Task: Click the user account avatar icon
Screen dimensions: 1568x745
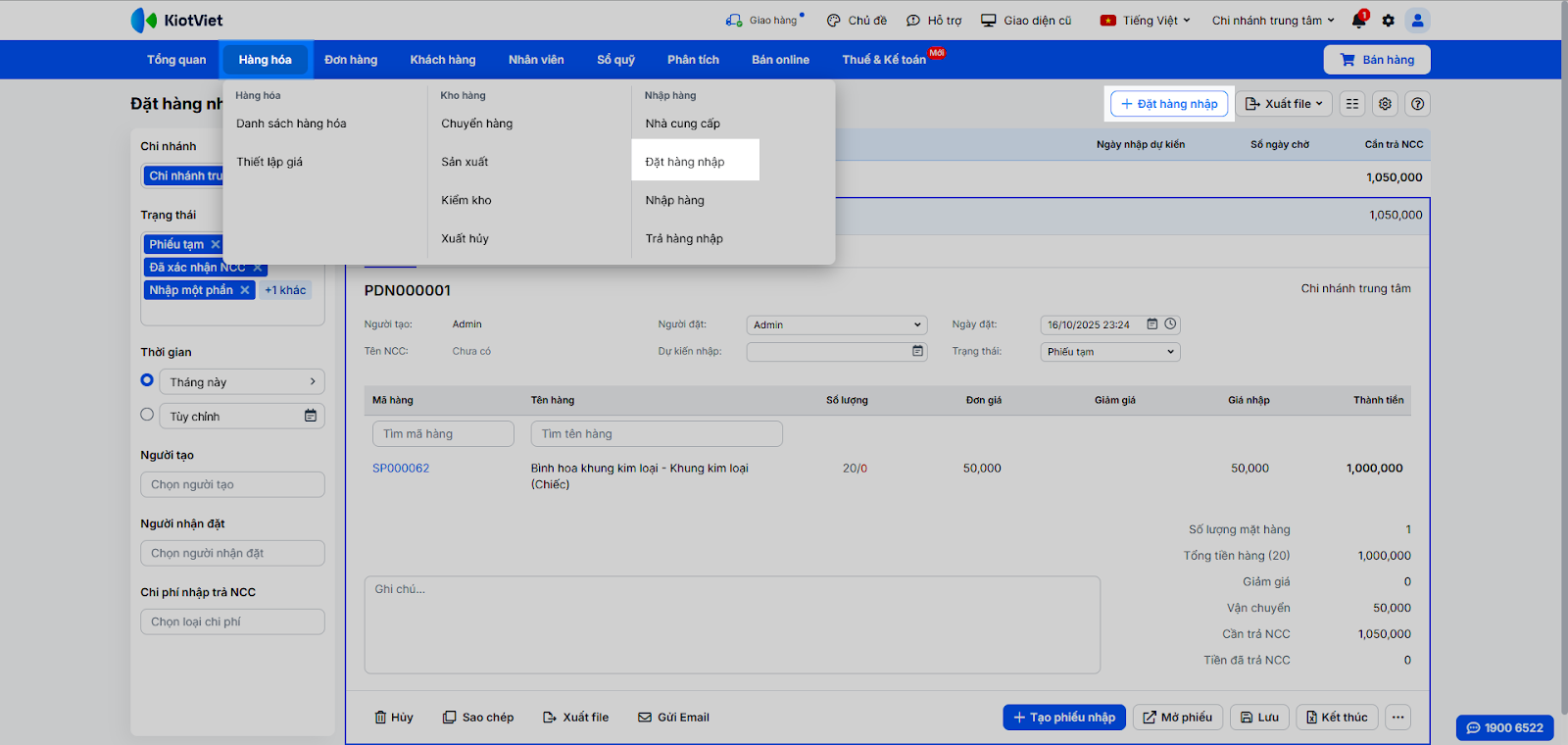Action: [1417, 21]
